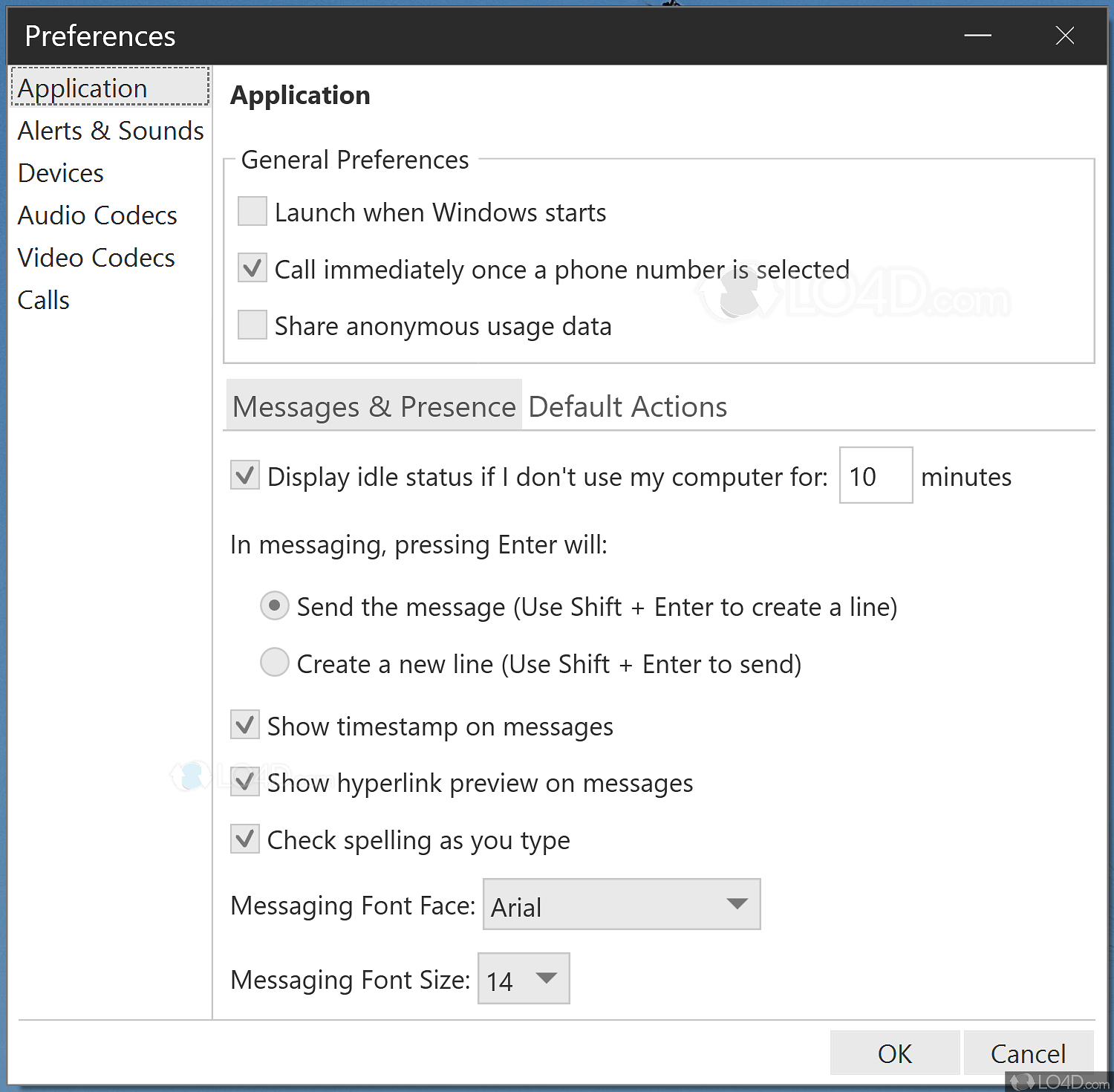1114x1092 pixels.
Task: Switch to the Default Actions tab
Action: (x=626, y=406)
